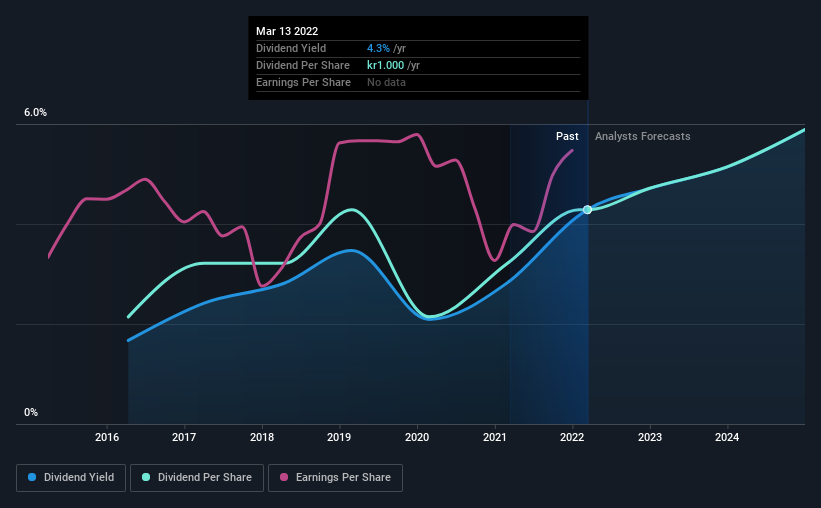Click the highlighted data point marker at Mar 2022
Image resolution: width=821 pixels, height=508 pixels.
point(587,209)
